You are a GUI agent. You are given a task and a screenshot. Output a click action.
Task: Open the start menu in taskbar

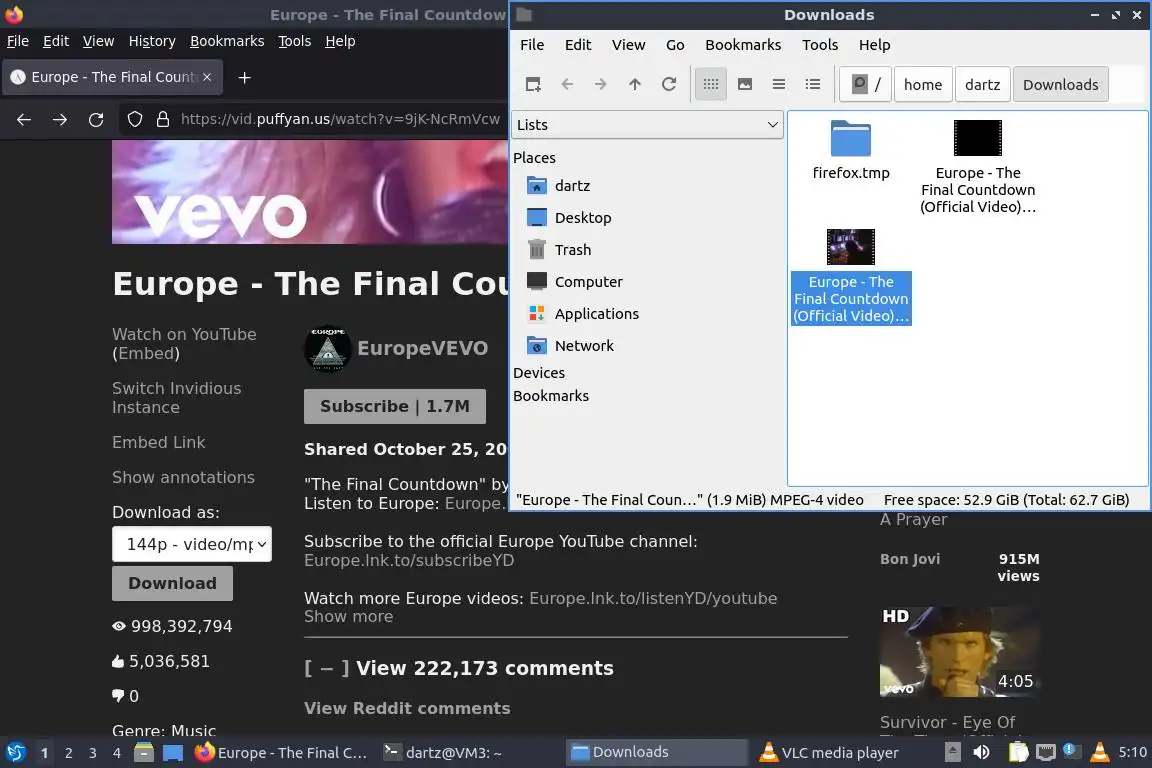tap(15, 753)
